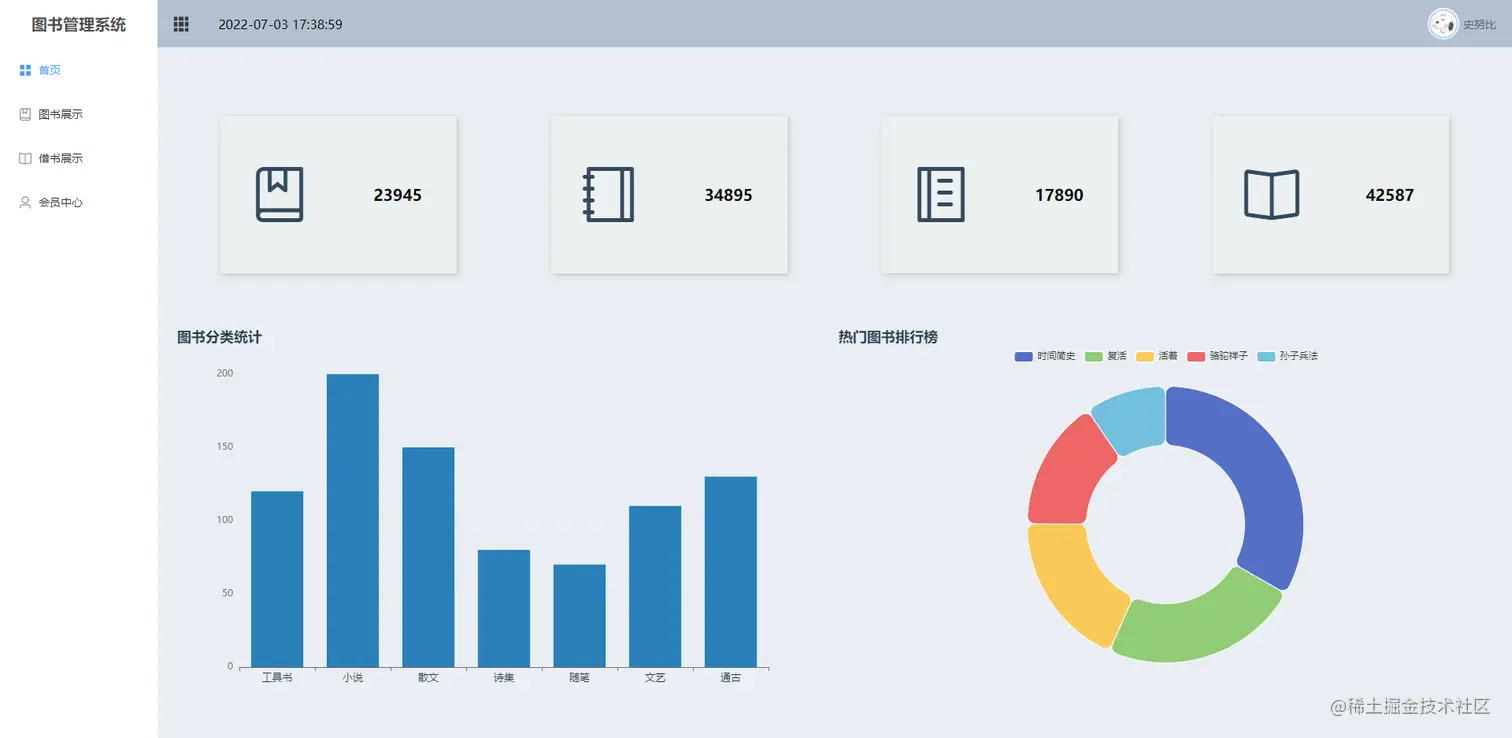This screenshot has height=738, width=1512.
Task: Click the 小说 axis label
Action: point(353,678)
